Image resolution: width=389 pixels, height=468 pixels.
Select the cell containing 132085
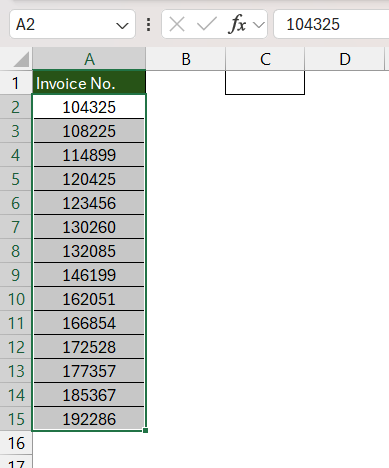pyautogui.click(x=89, y=251)
